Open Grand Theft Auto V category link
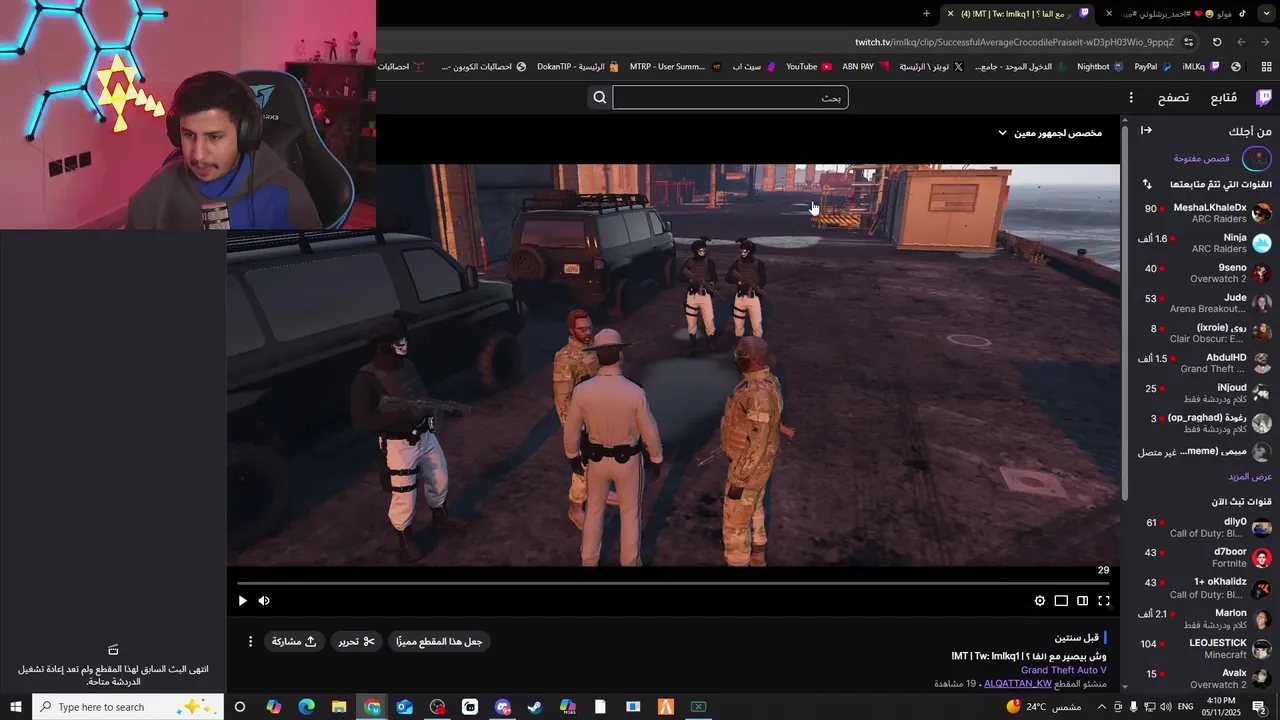The width and height of the screenshot is (1280, 720). coord(1063,670)
